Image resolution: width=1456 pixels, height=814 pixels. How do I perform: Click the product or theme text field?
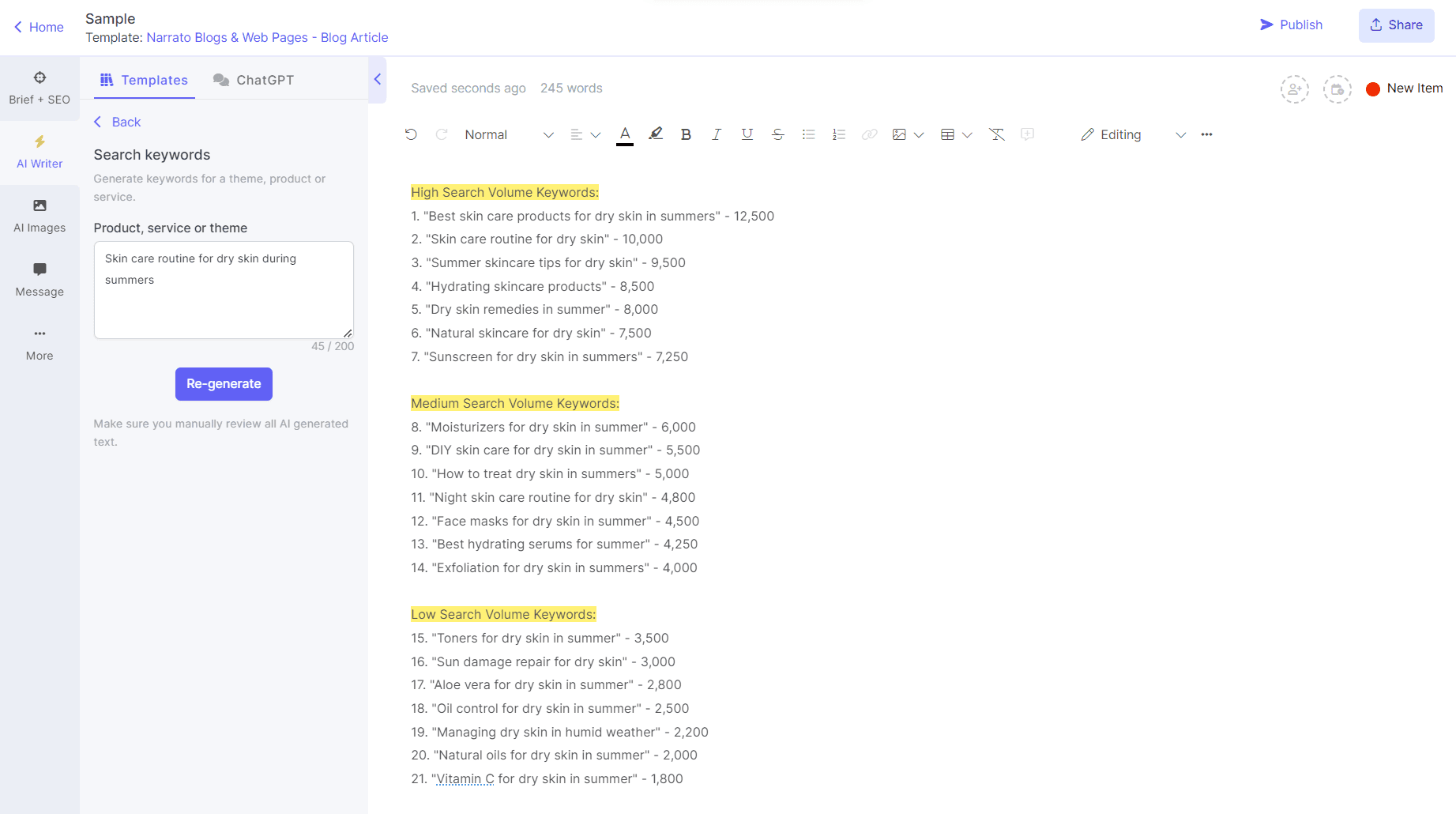[224, 290]
